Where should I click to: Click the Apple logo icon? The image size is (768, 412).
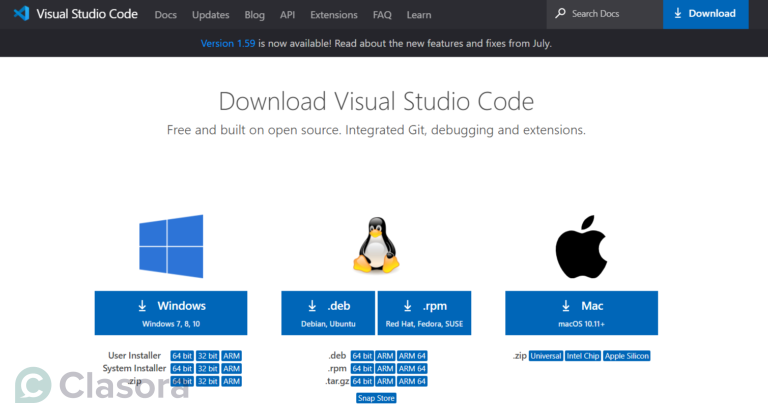pyautogui.click(x=581, y=247)
